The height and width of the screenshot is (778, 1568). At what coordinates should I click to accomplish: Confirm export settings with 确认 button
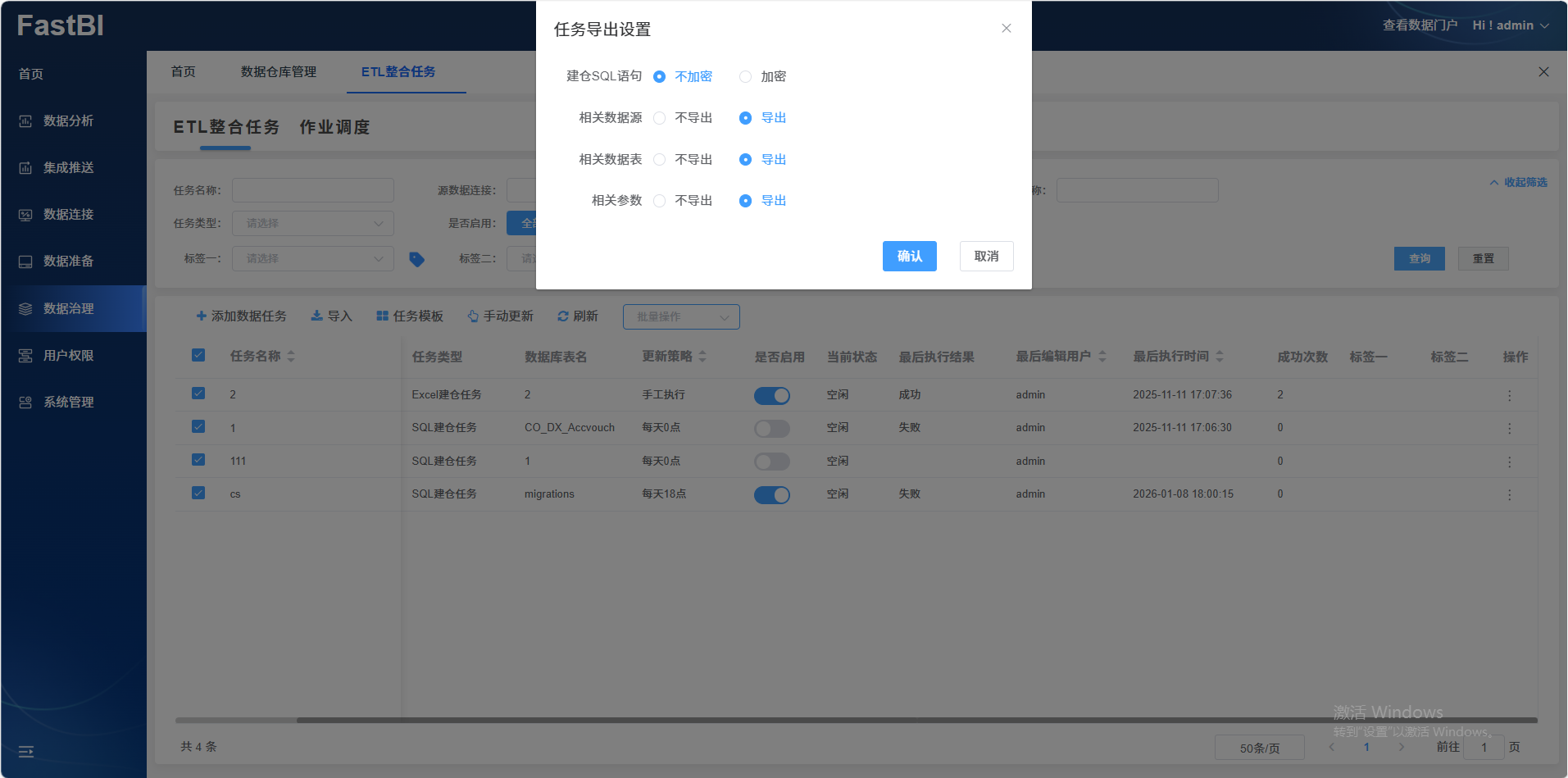tap(909, 257)
